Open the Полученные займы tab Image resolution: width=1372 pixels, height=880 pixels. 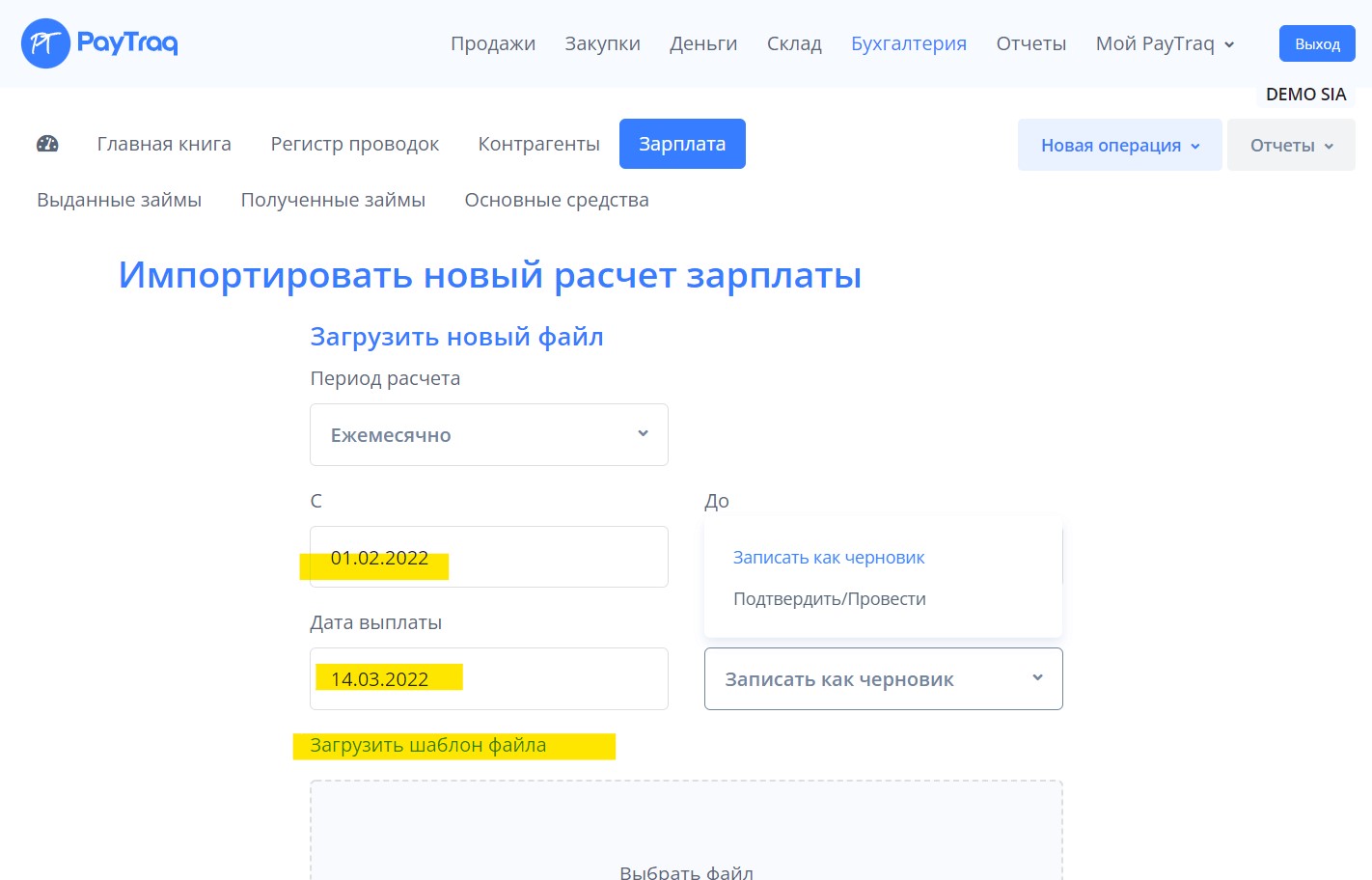(333, 200)
